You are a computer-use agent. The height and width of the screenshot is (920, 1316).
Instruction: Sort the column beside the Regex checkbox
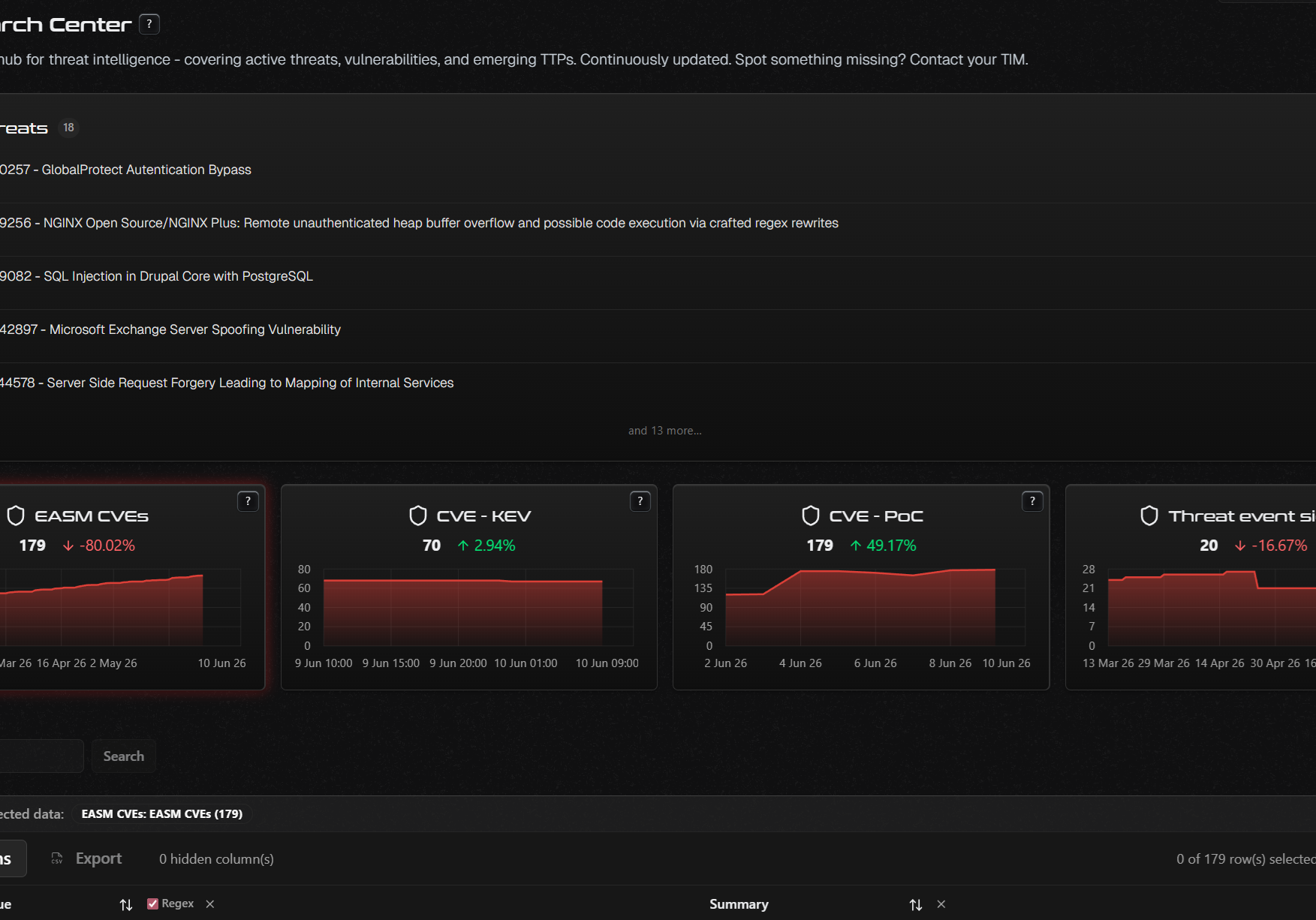point(126,905)
